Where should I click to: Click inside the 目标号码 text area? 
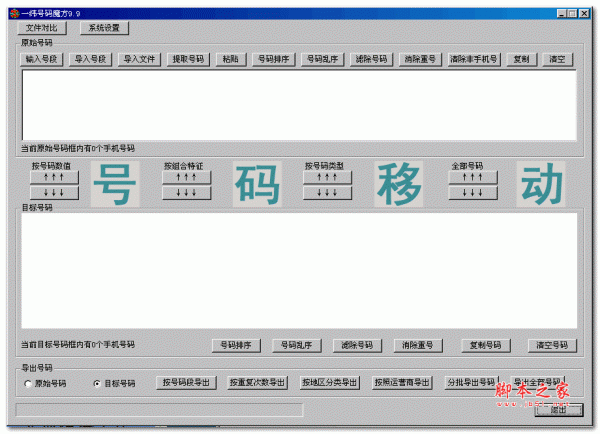pos(299,271)
